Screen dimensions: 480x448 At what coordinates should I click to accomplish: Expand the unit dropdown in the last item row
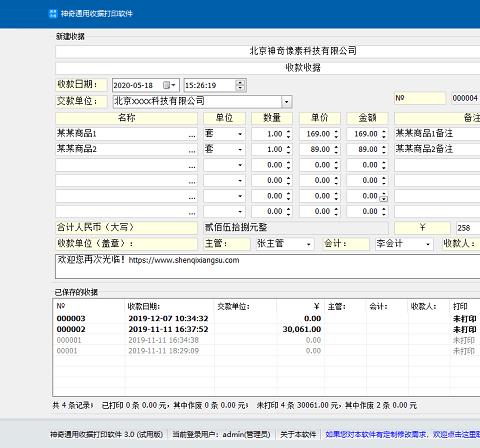[240, 211]
